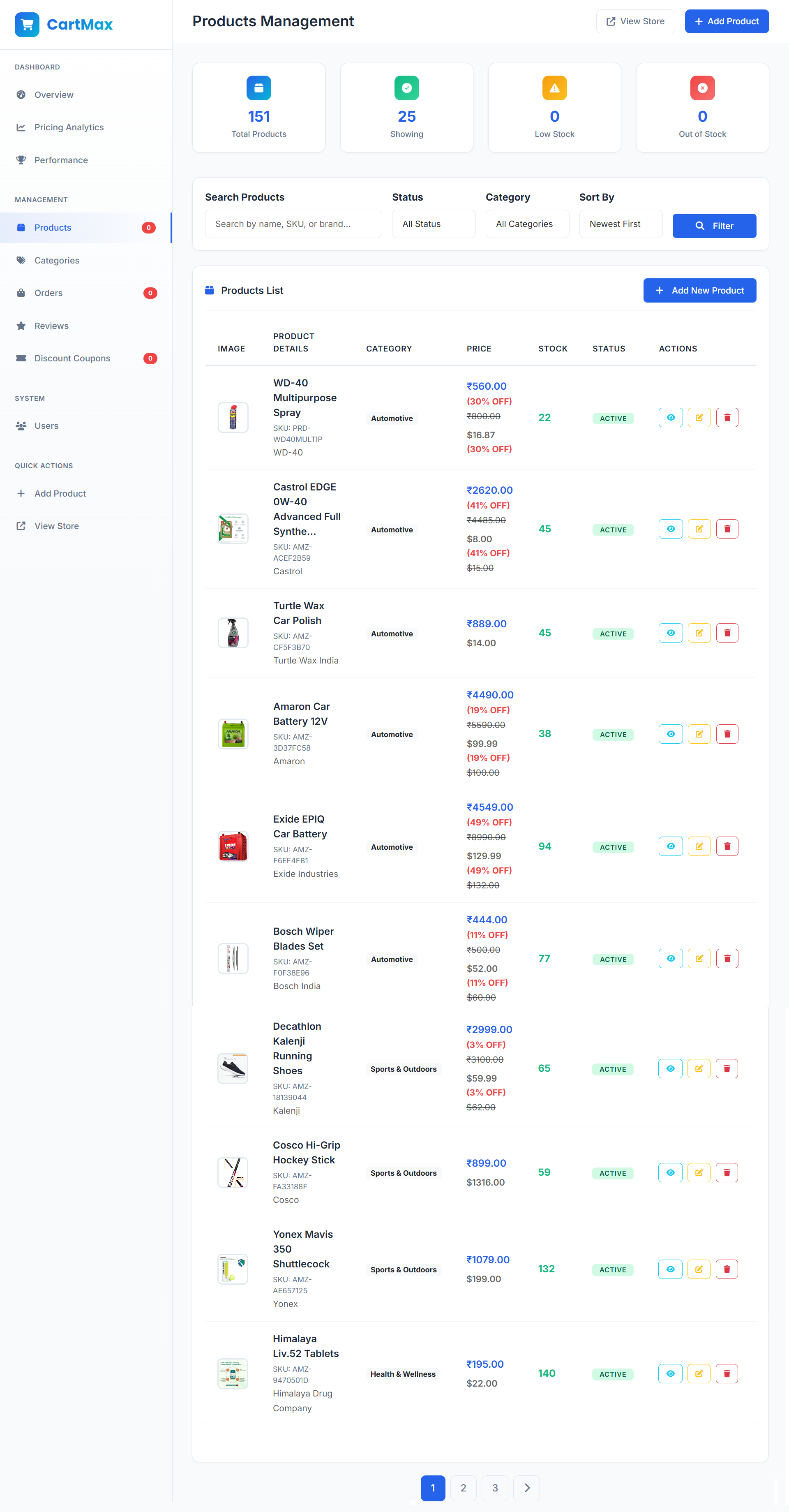Click the ₹2999.00 price text
789x1512 pixels.
pos(489,1029)
